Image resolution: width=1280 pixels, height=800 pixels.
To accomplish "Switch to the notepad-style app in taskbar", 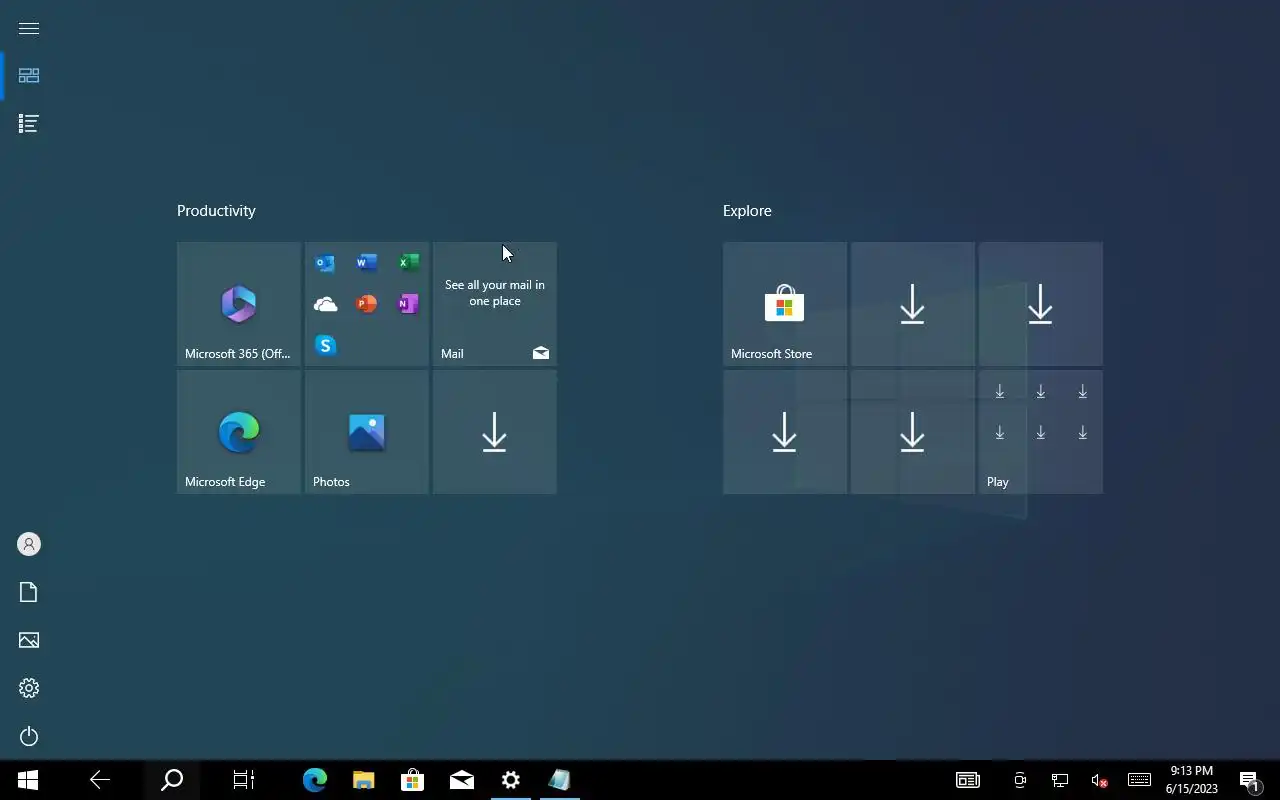I will 559,780.
